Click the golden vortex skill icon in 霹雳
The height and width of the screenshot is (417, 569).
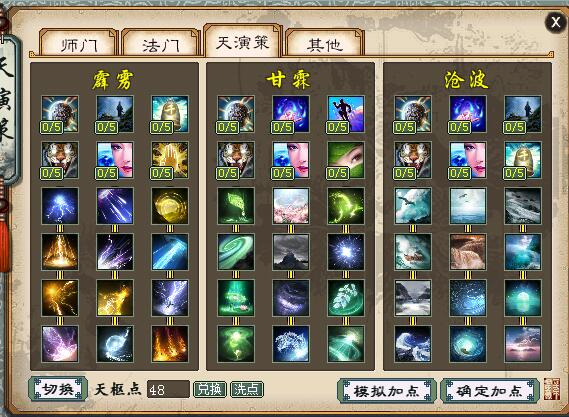170,206
